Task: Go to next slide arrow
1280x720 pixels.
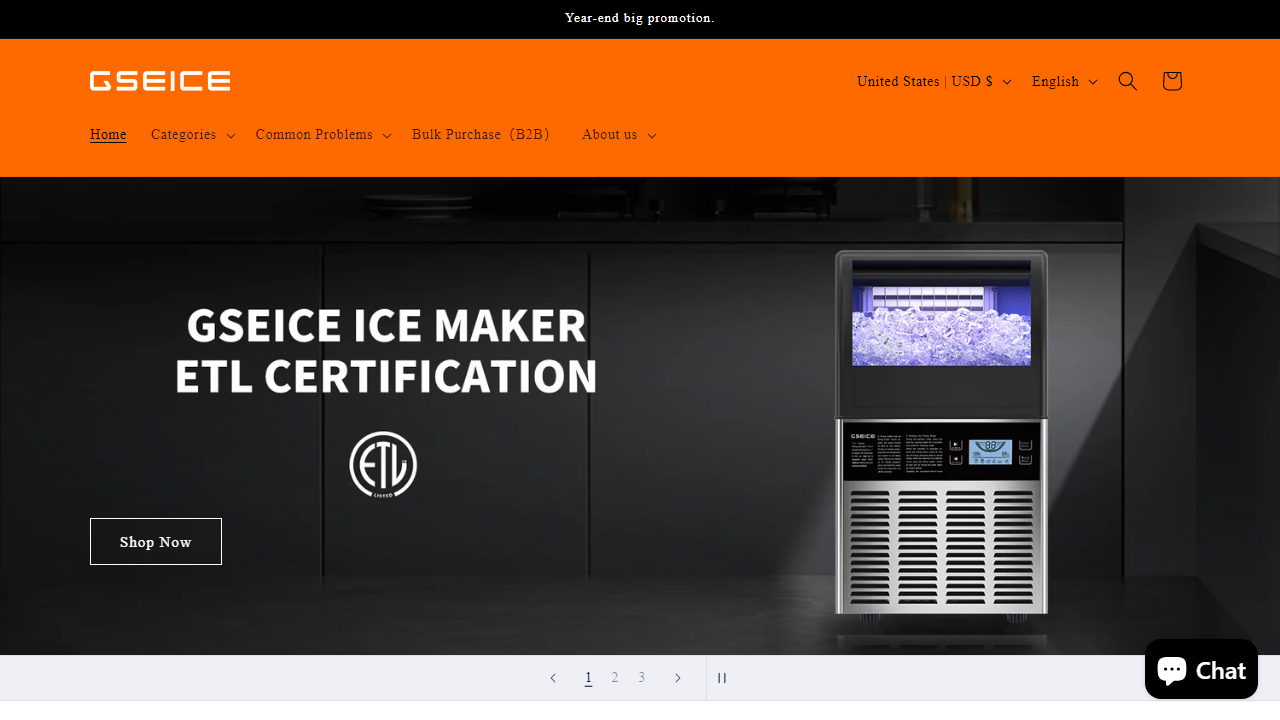Action: [677, 678]
